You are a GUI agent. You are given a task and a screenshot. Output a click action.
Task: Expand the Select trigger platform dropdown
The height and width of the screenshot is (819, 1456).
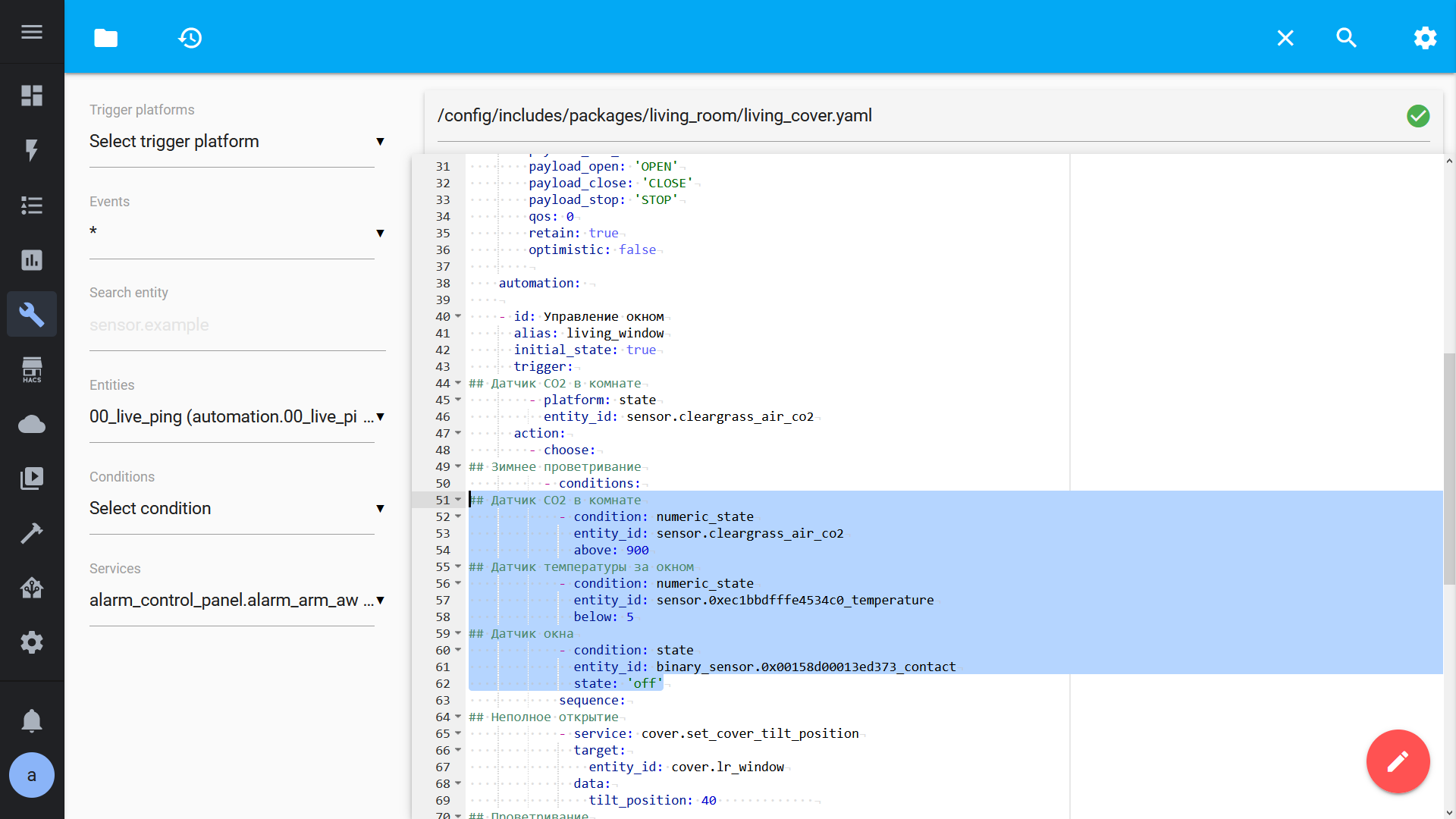(x=237, y=142)
